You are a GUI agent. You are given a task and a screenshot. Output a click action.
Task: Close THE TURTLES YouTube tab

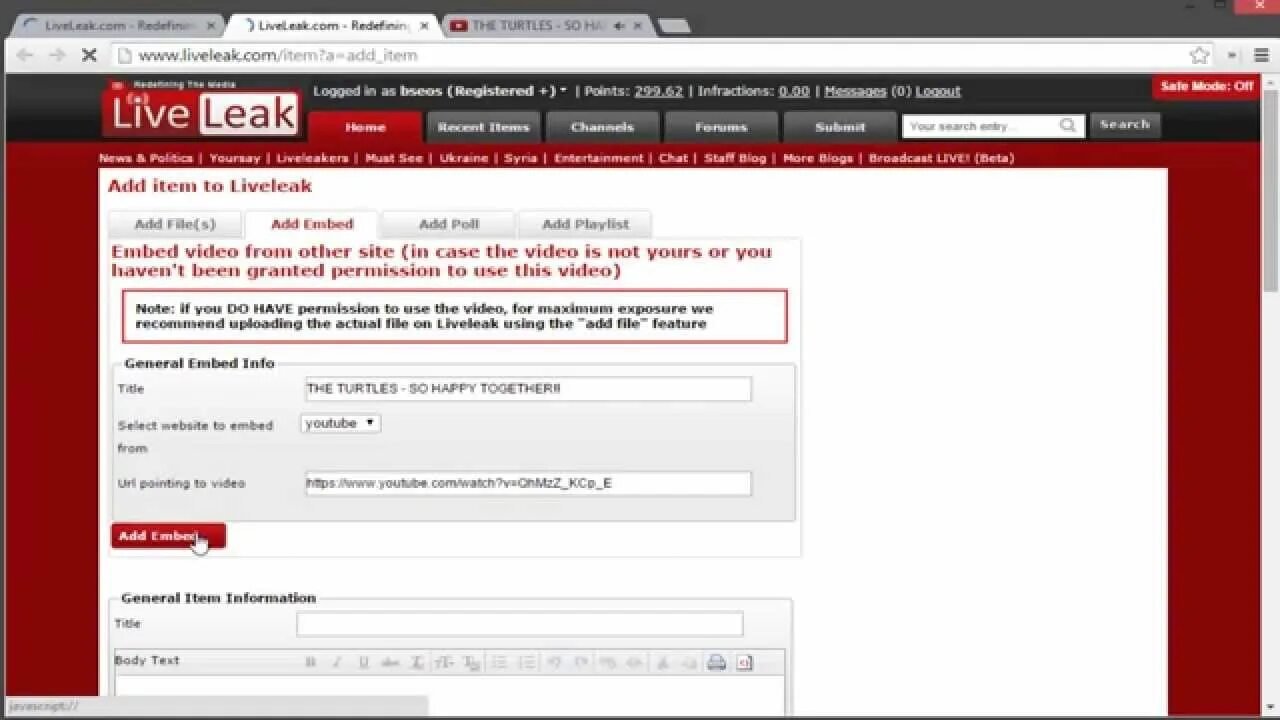tap(640, 26)
